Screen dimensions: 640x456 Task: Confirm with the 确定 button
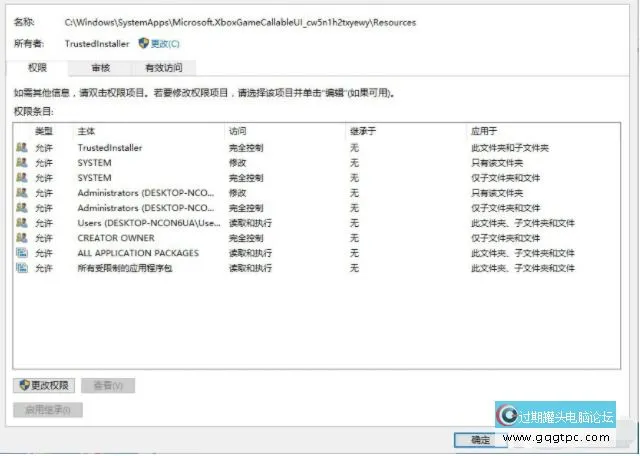(x=481, y=440)
